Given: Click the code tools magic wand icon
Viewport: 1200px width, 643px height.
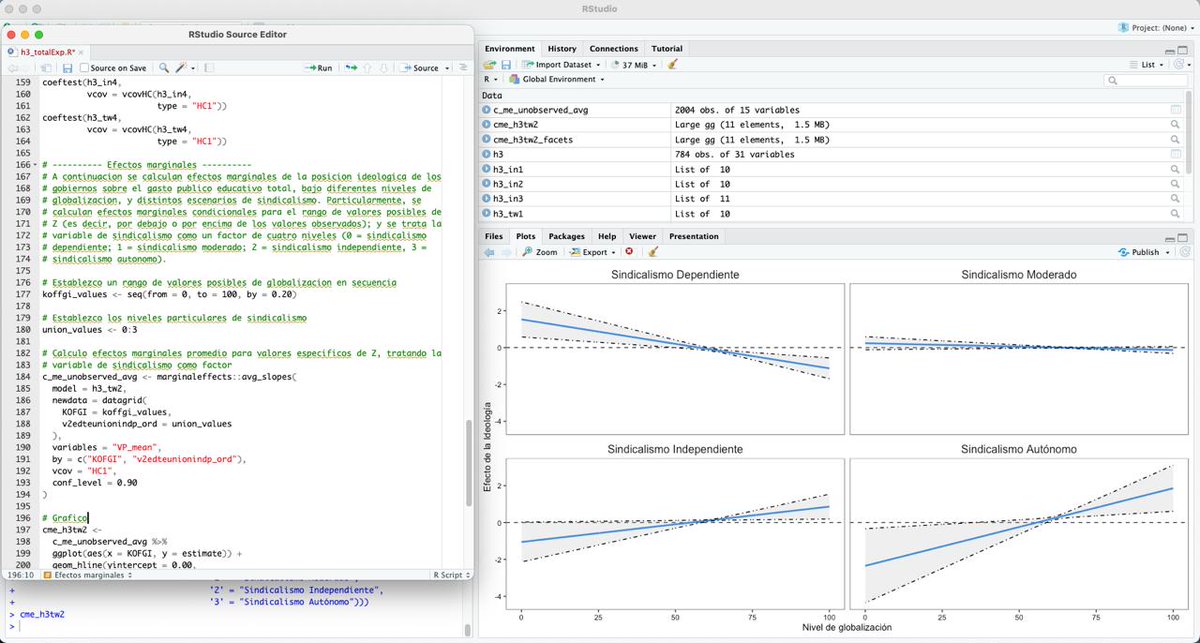Looking at the screenshot, I should (x=182, y=68).
